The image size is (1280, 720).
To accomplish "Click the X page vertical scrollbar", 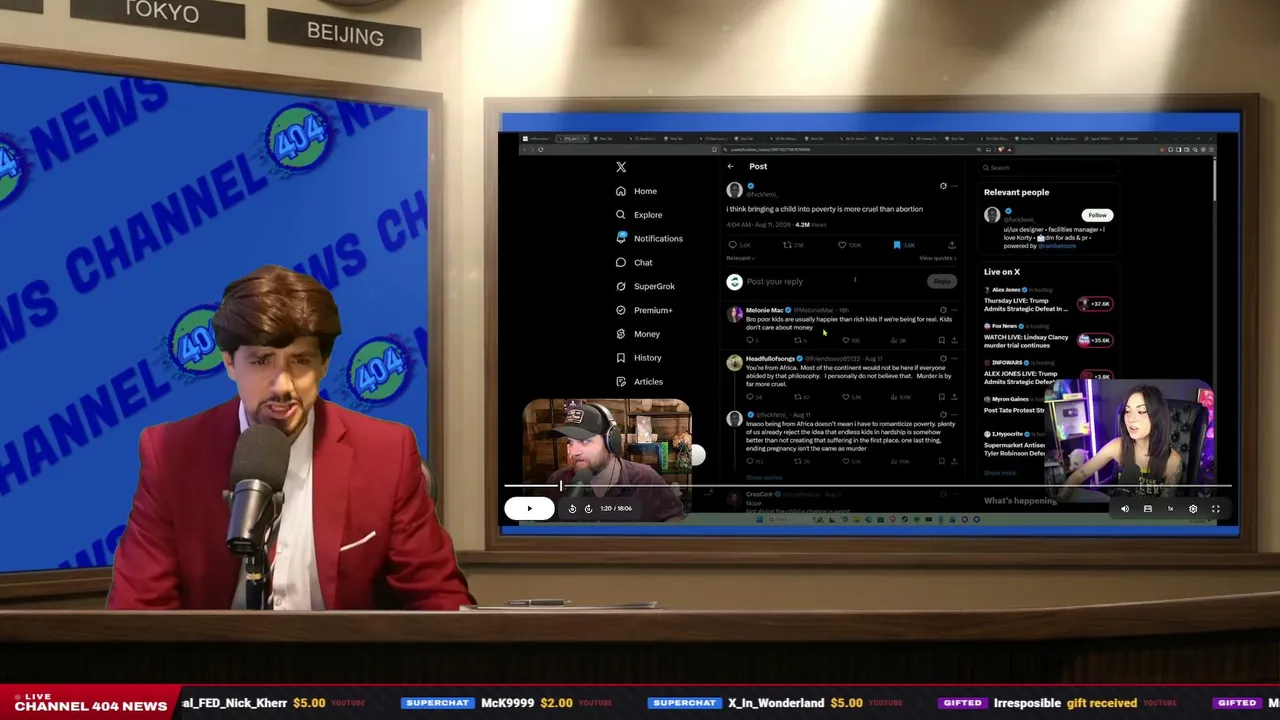I will click(x=1214, y=180).
